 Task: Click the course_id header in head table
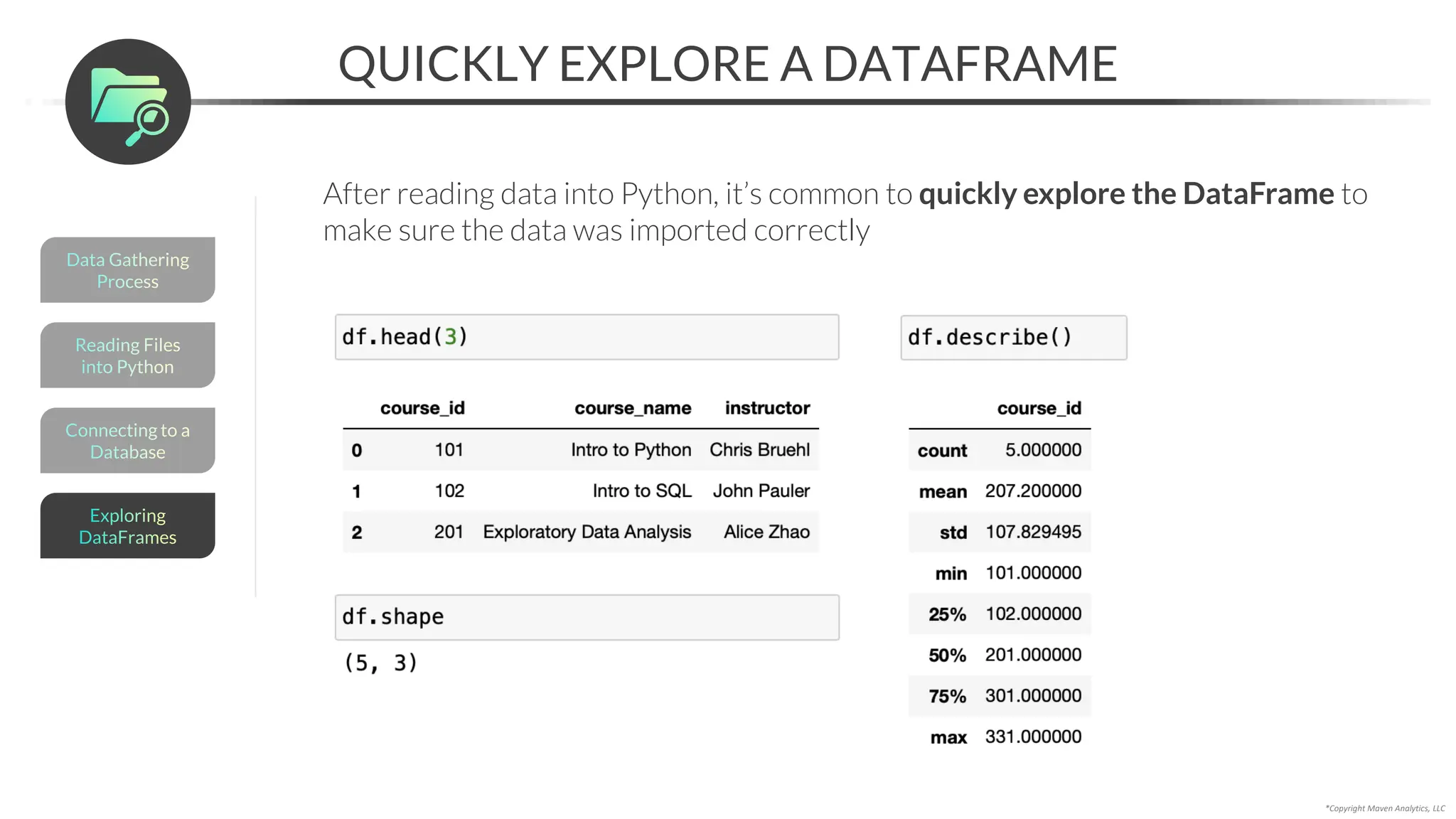[422, 408]
